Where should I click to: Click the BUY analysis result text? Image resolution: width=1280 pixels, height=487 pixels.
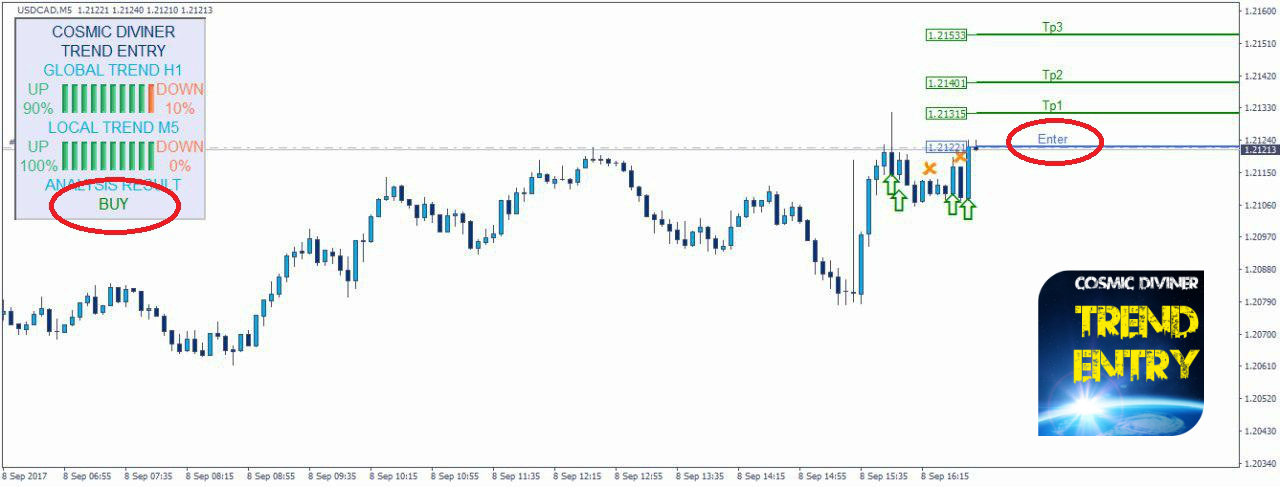click(114, 203)
